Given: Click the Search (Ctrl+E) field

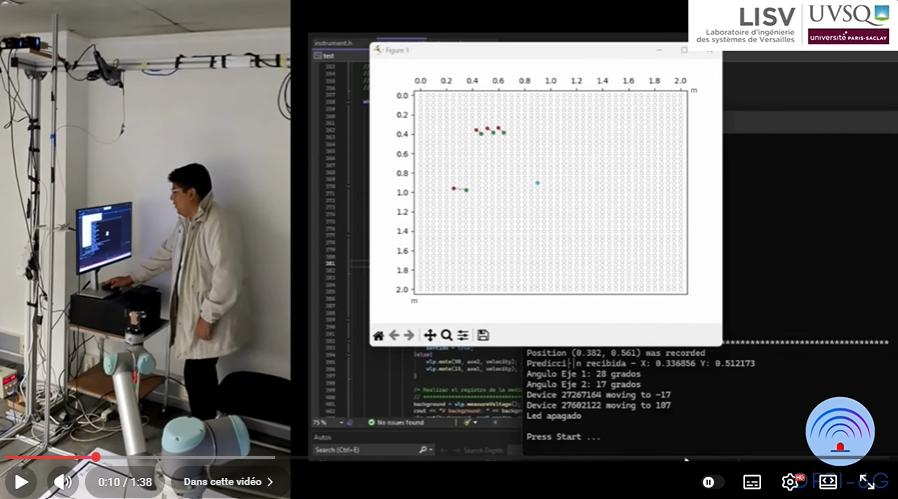Looking at the screenshot, I should (370, 451).
